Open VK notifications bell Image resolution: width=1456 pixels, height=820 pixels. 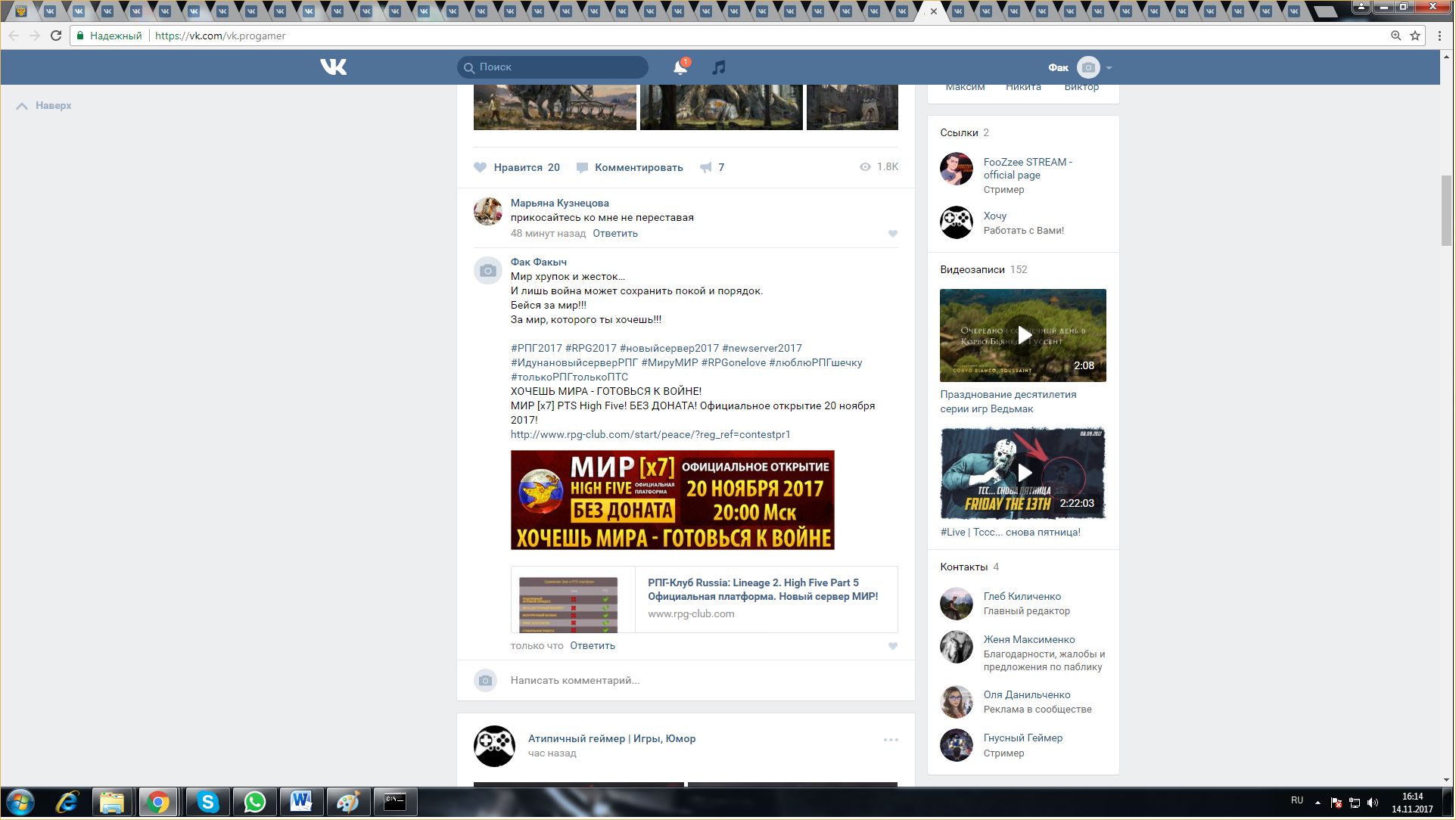(680, 67)
